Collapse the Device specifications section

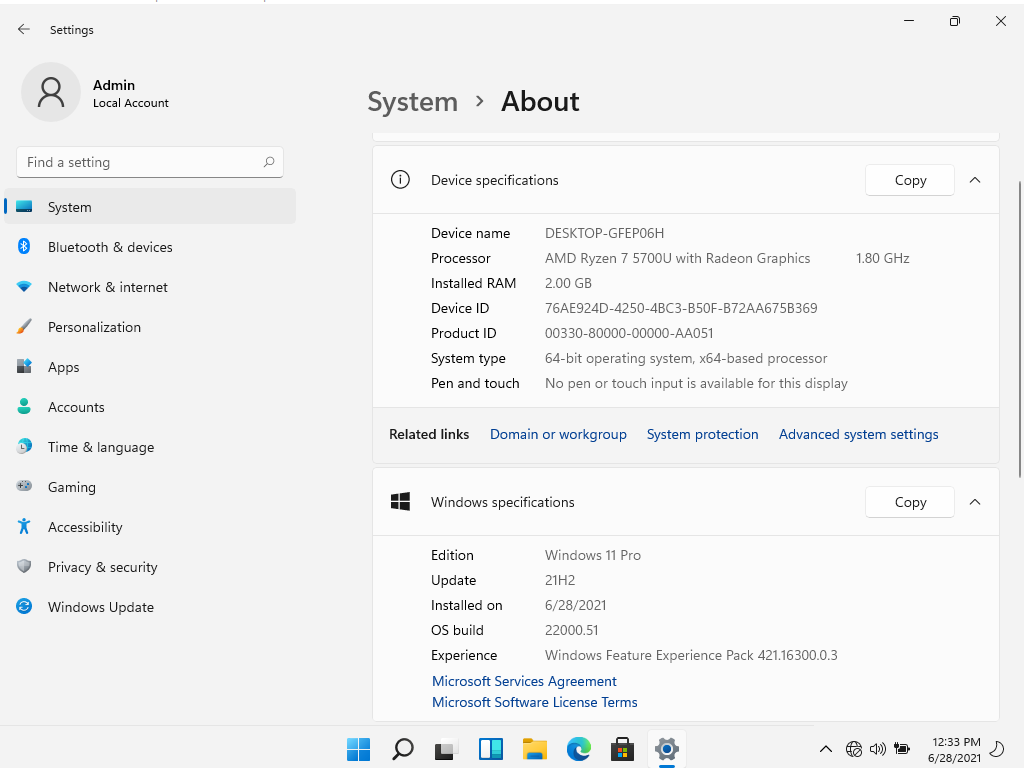975,180
